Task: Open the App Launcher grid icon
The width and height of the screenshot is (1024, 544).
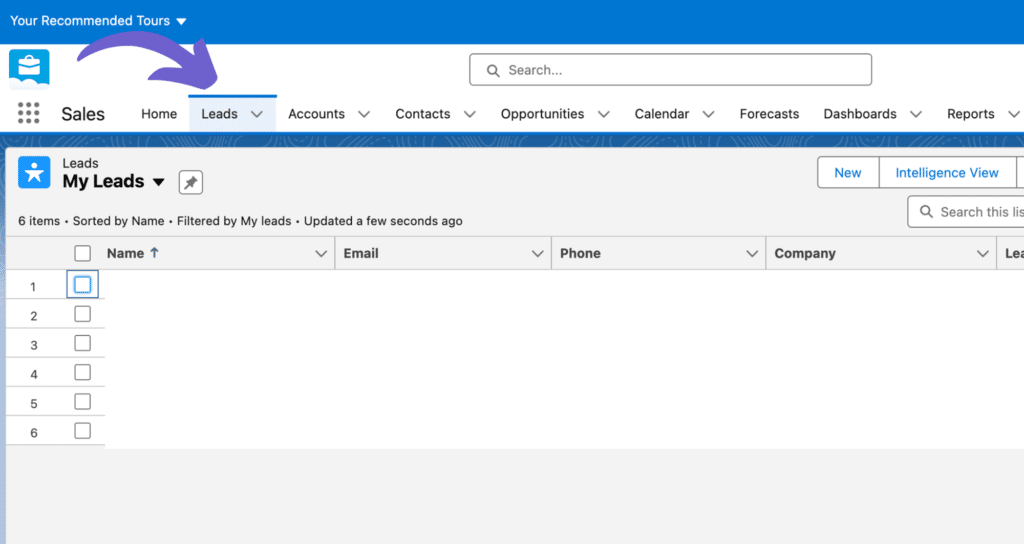Action: click(x=28, y=114)
